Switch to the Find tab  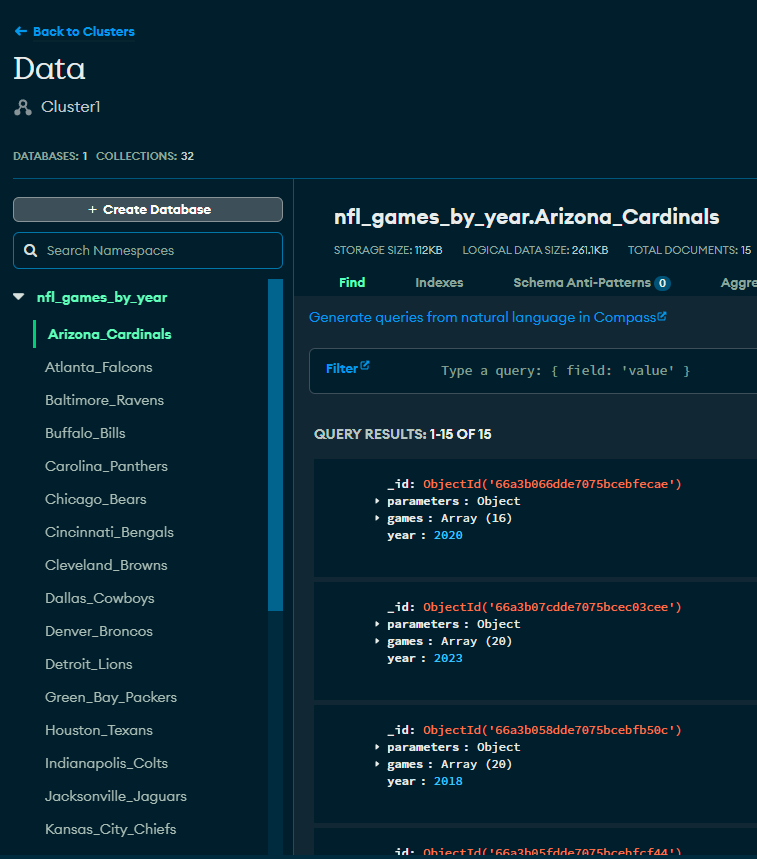click(352, 283)
